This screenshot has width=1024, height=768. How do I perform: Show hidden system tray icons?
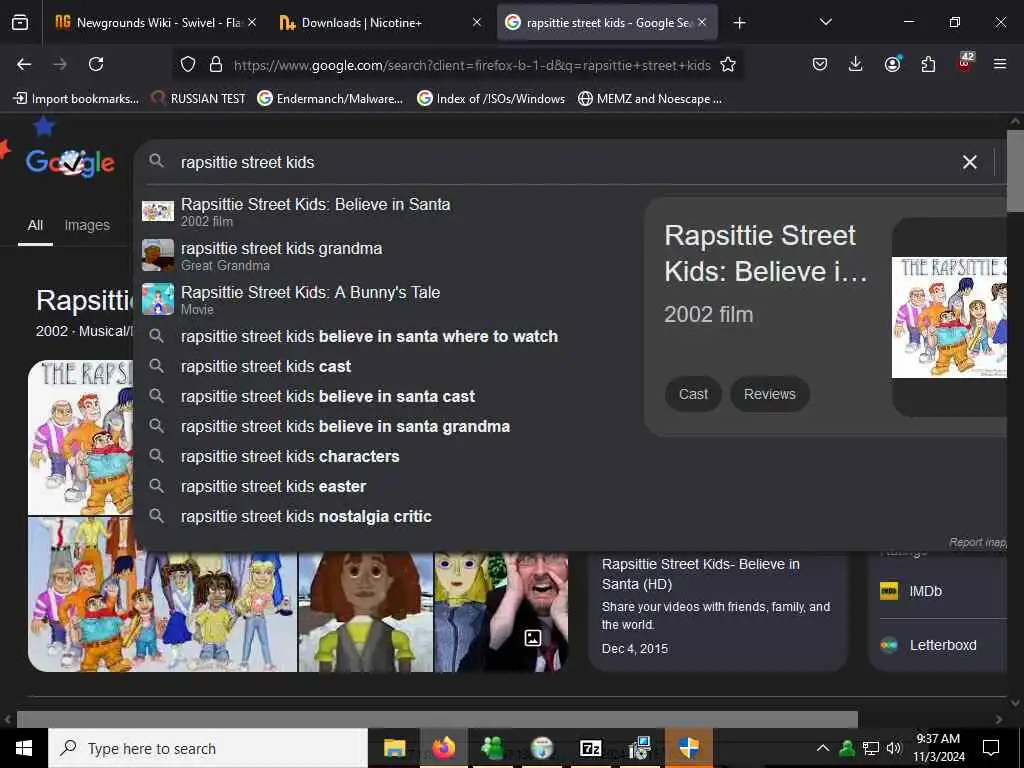[823, 748]
